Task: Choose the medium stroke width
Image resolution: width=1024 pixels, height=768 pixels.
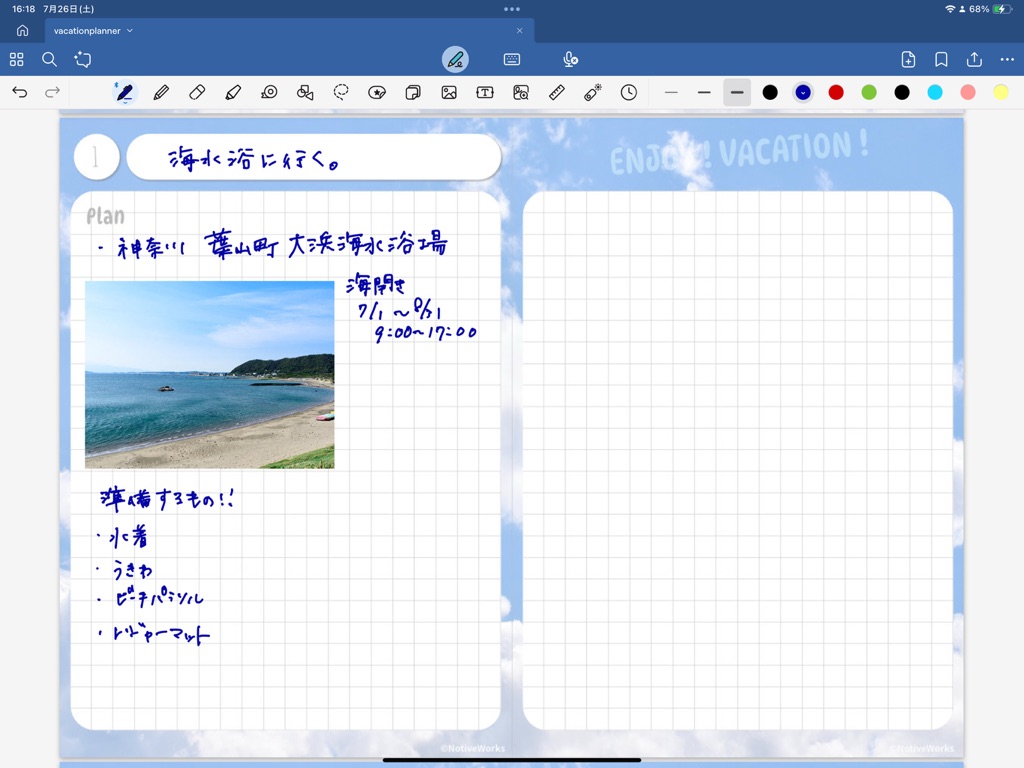Action: pyautogui.click(x=704, y=93)
